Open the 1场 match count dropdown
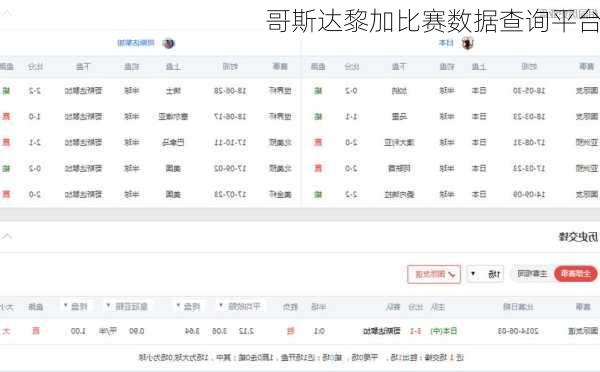This screenshot has height=372, width=600. point(485,274)
